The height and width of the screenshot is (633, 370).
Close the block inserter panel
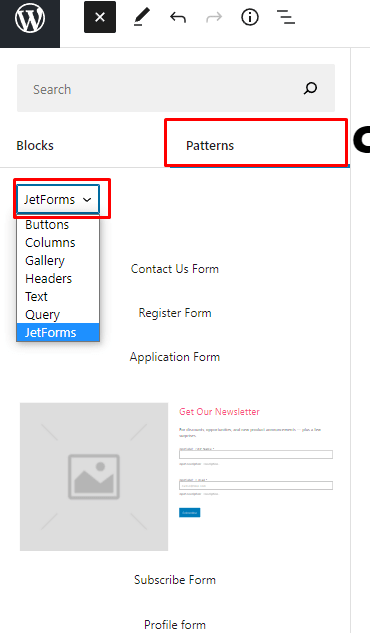tap(100, 17)
